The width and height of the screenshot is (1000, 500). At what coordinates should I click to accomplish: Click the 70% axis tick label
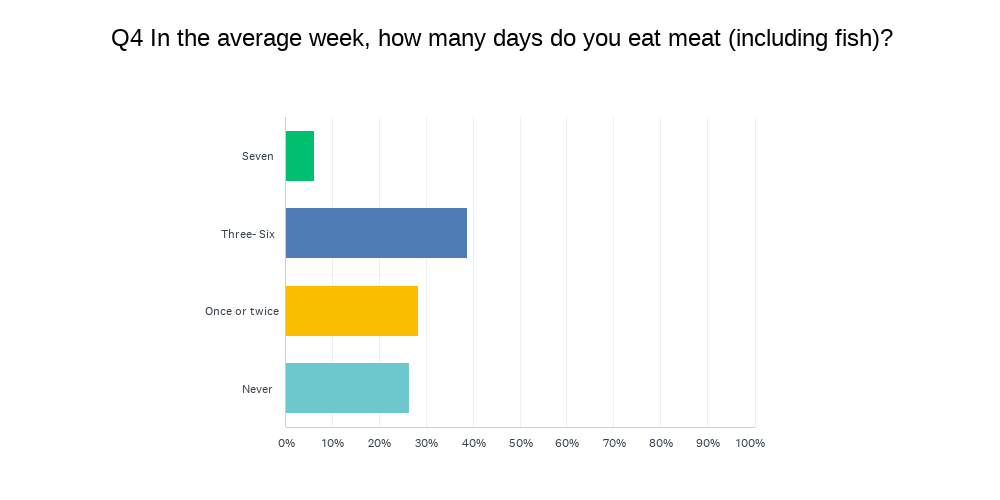point(614,443)
